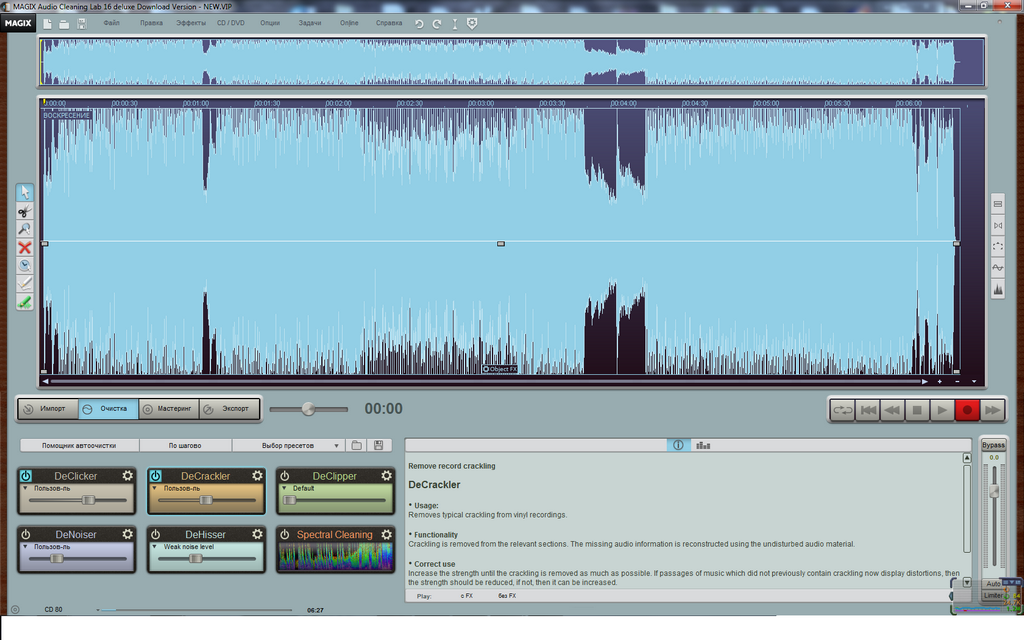Viewport: 1024px width, 640px height.
Task: Click the DeHisser strength slider handle
Action: coord(195,558)
